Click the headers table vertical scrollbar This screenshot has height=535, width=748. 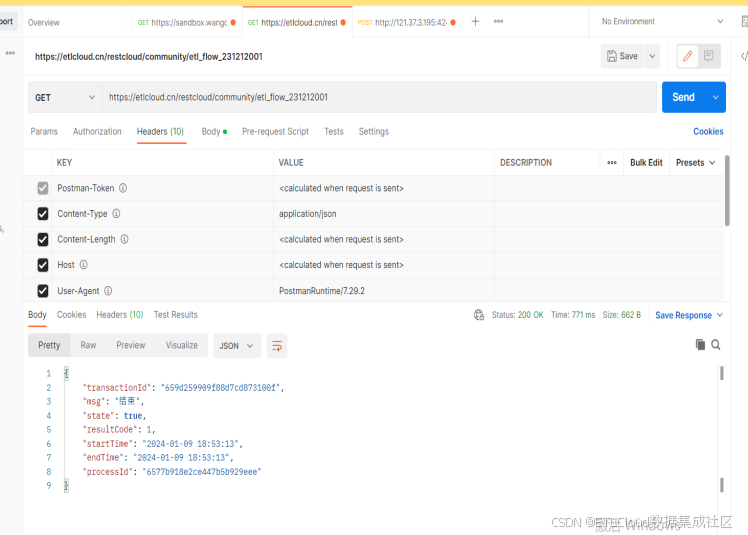click(727, 190)
